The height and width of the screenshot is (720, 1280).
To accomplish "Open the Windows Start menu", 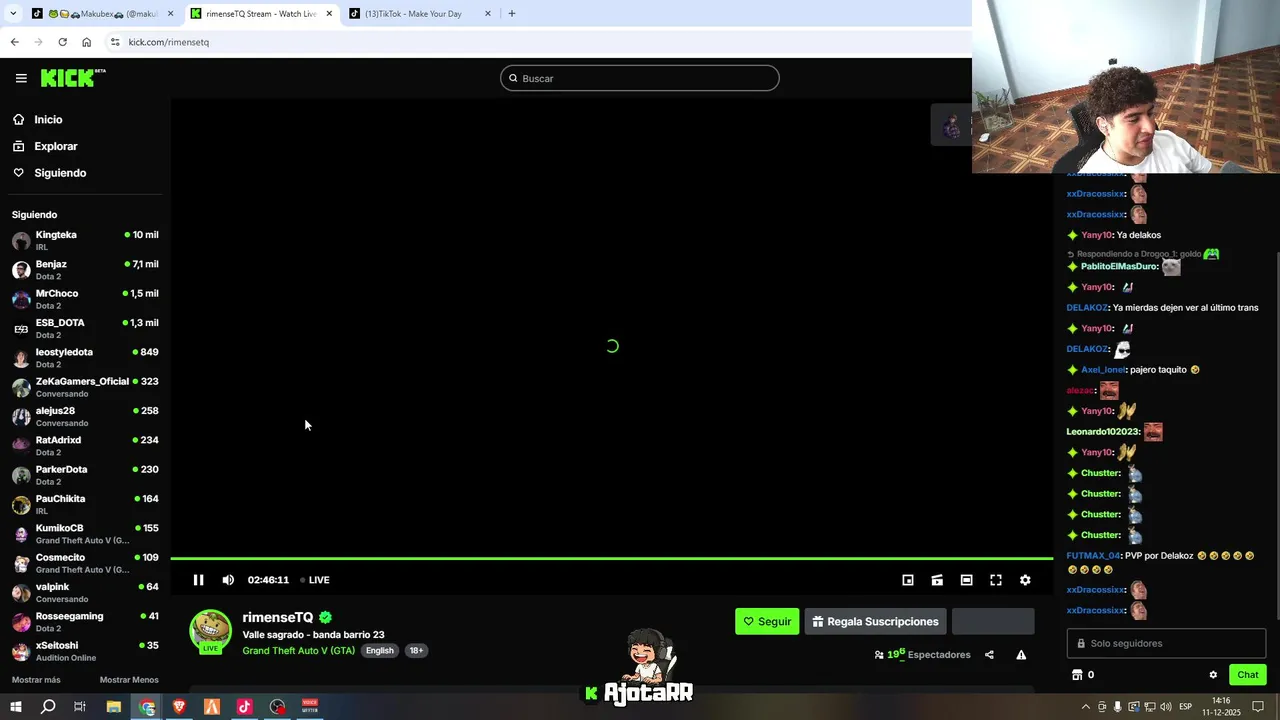I will click(15, 707).
